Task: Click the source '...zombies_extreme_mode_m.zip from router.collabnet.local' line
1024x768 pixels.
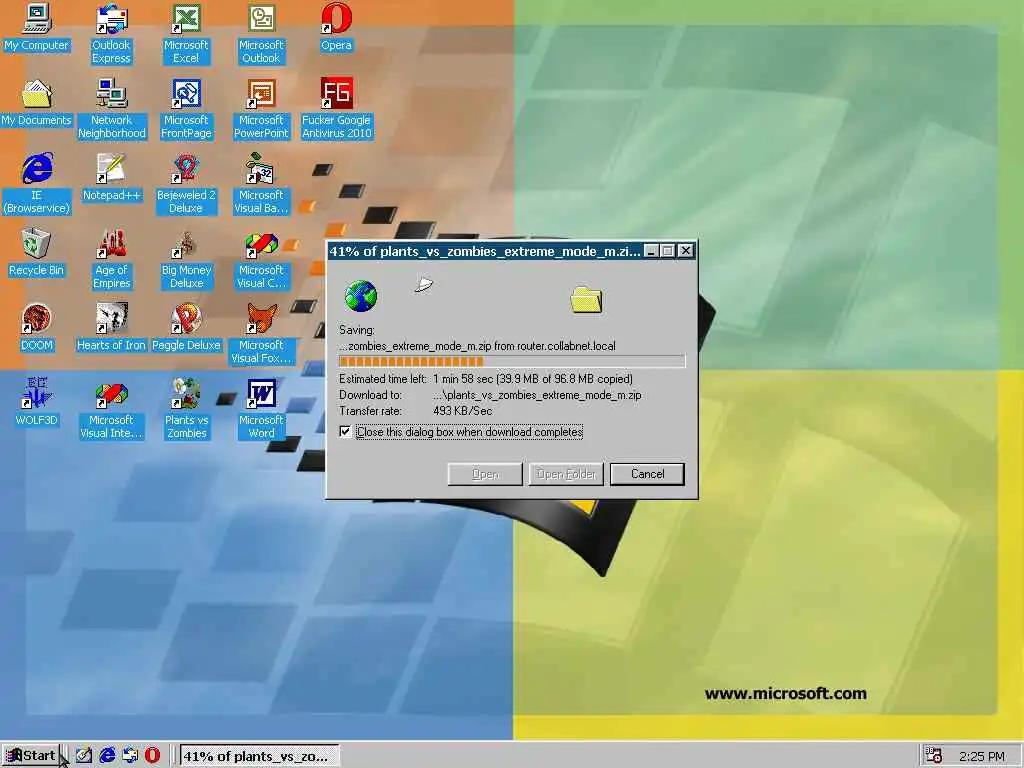Action: 477,346
